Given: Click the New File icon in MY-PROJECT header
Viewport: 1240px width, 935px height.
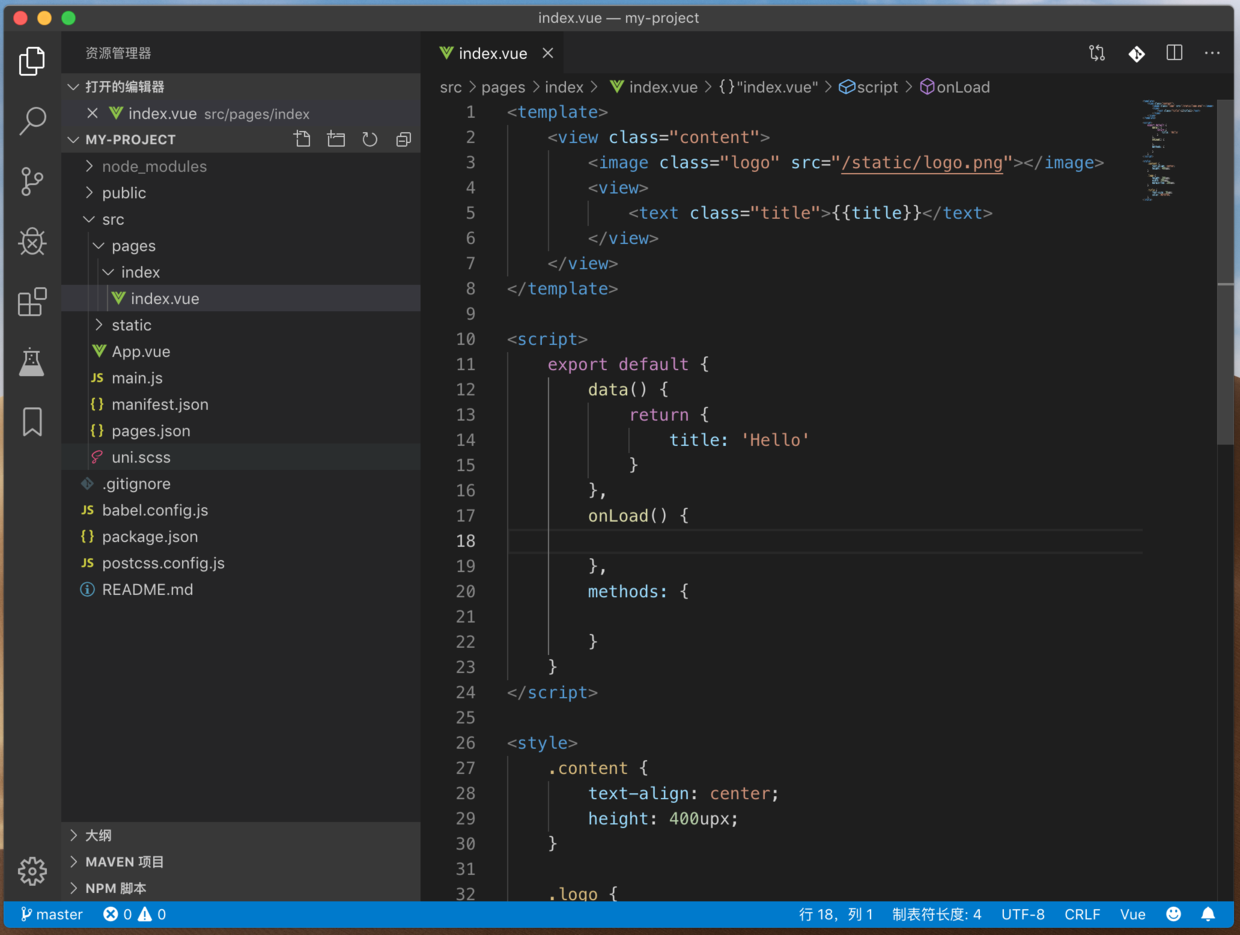Looking at the screenshot, I should [302, 139].
